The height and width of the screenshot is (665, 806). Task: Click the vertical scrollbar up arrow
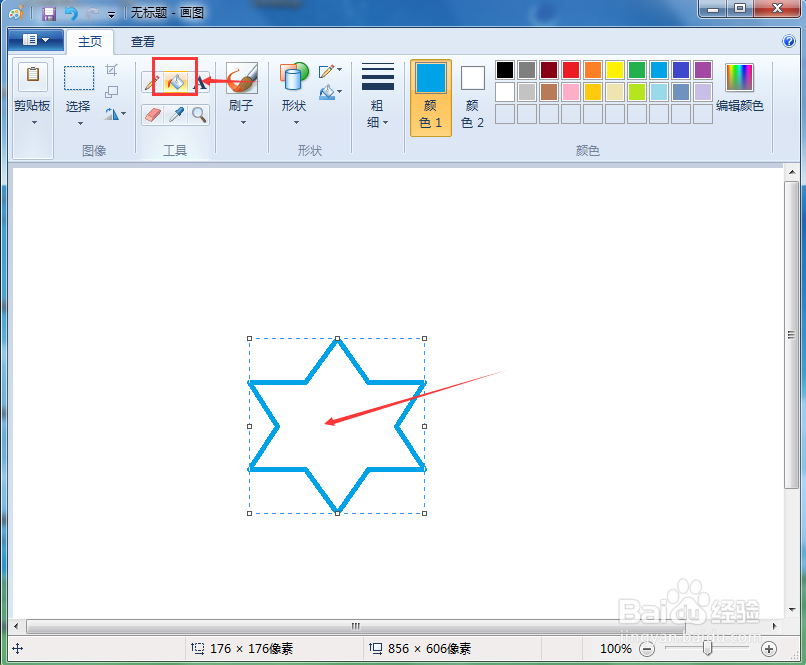(x=792, y=172)
